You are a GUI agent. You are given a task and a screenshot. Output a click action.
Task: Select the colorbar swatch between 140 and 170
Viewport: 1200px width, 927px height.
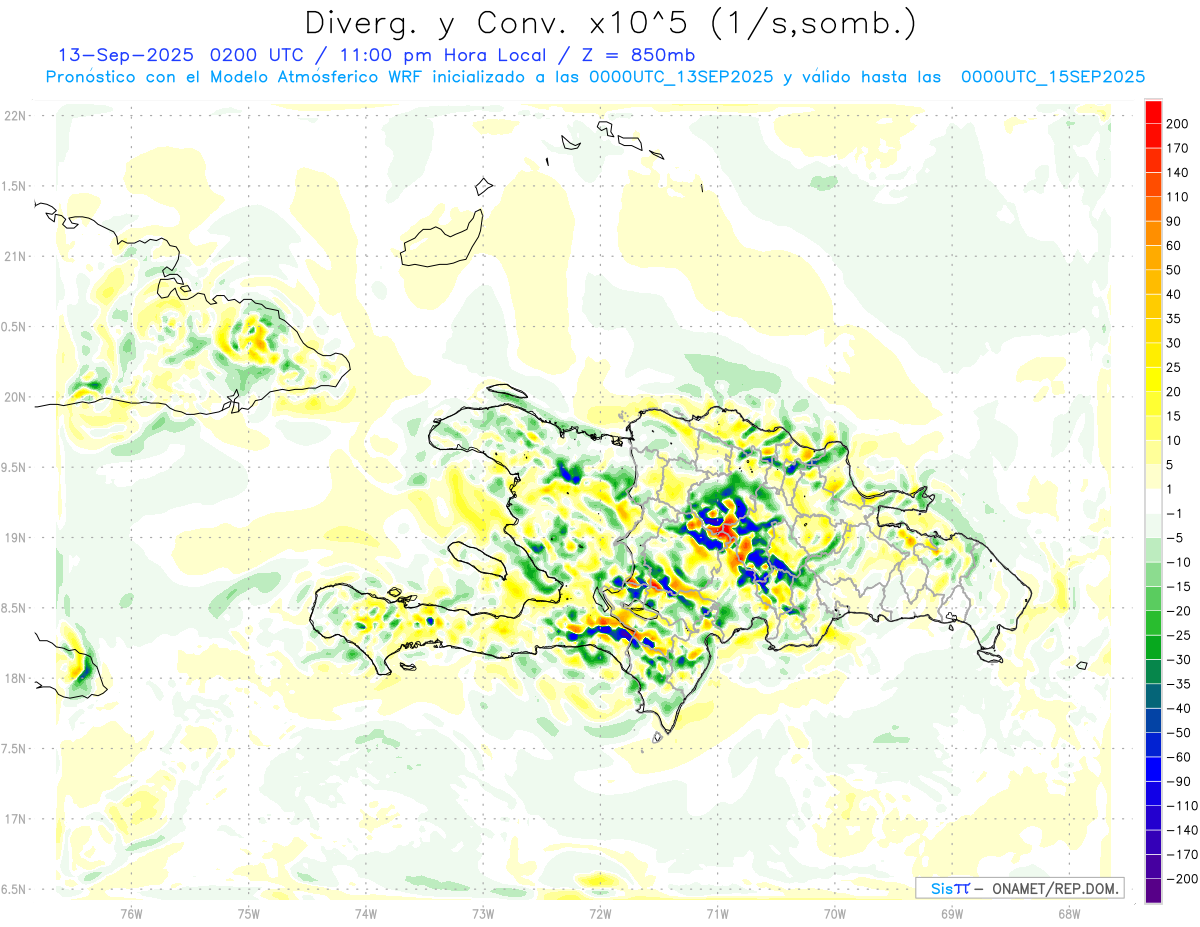tap(1153, 160)
